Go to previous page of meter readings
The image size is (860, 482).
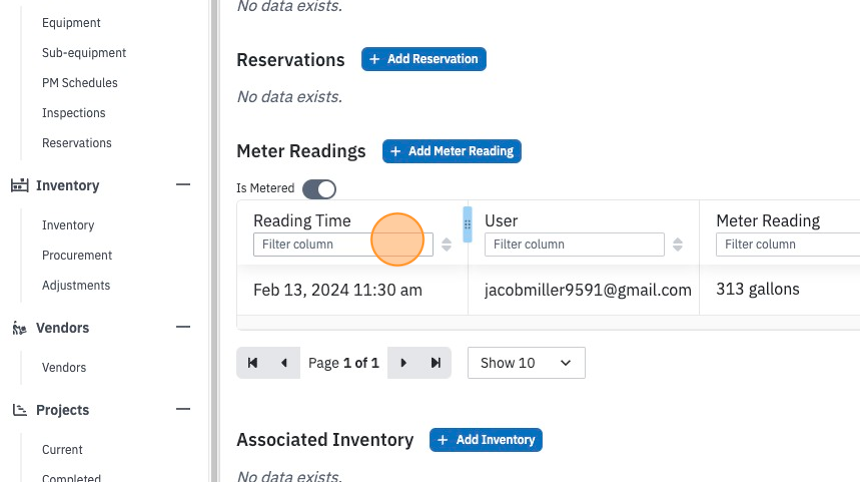(284, 363)
